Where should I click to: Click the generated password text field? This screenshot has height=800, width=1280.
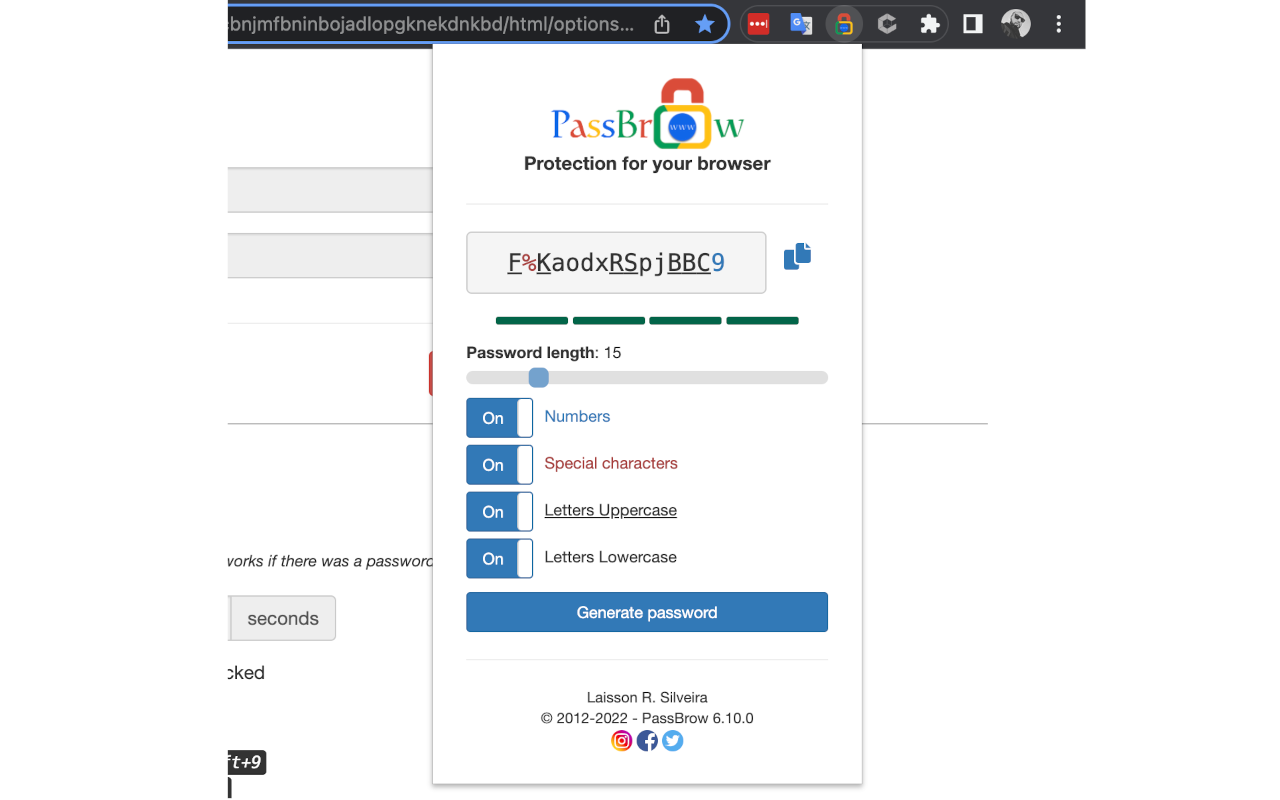point(615,261)
